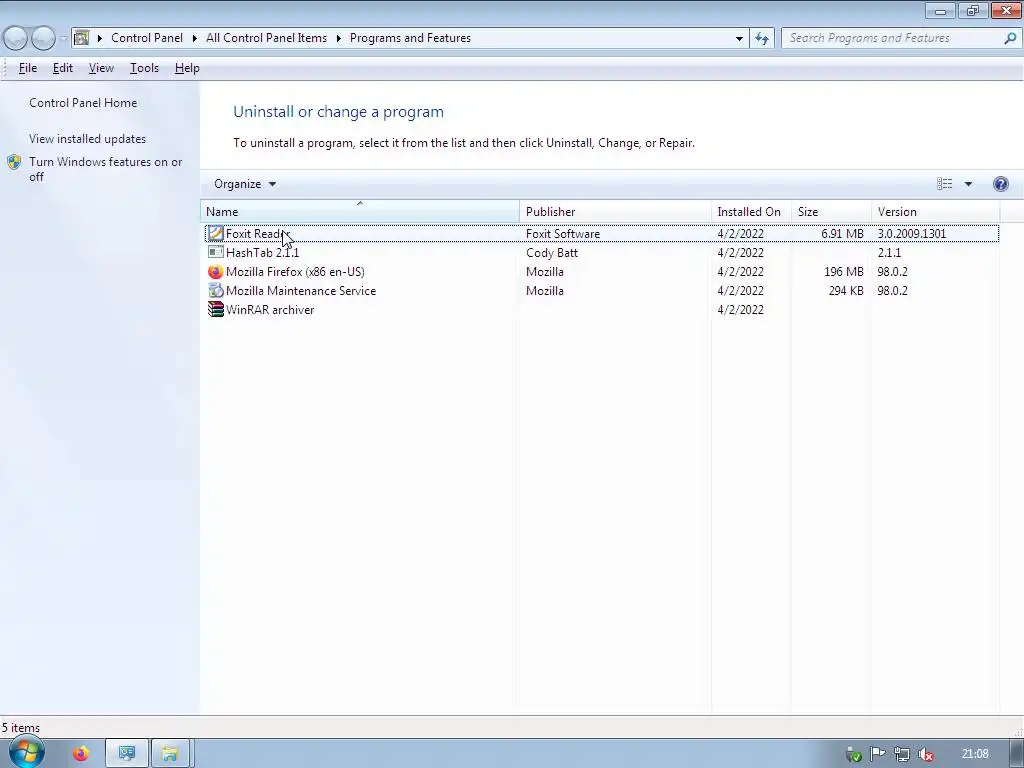Sort by the Installed On column header
1024x768 pixels.
point(751,212)
